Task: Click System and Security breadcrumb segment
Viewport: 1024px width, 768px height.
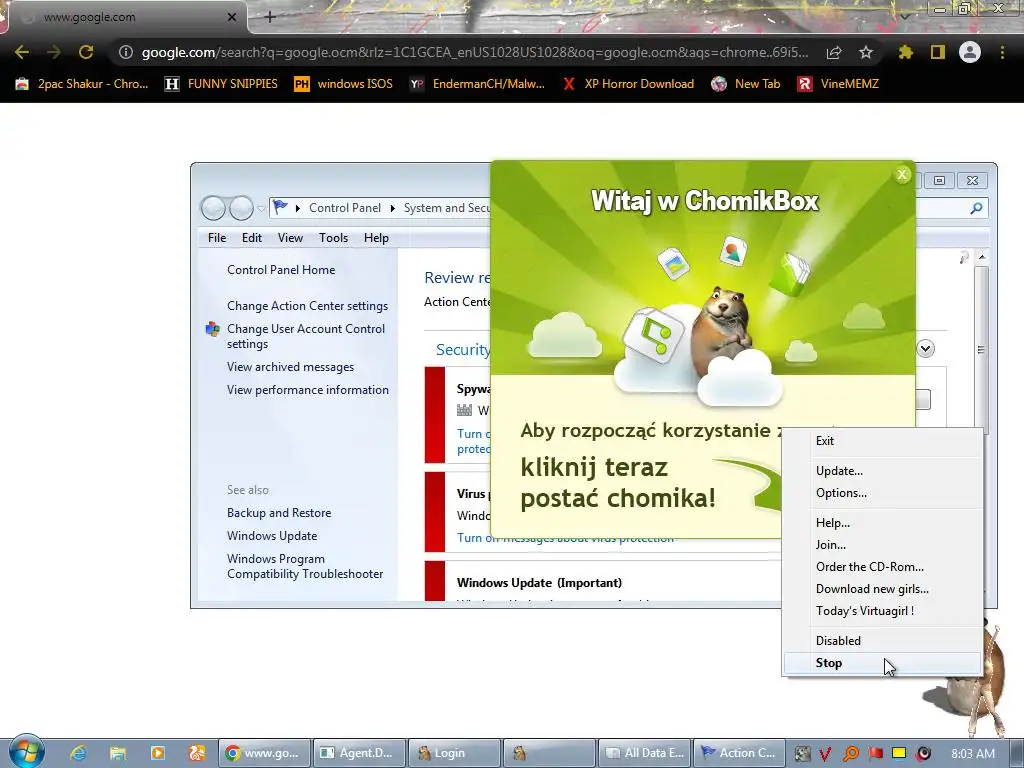Action: click(447, 208)
